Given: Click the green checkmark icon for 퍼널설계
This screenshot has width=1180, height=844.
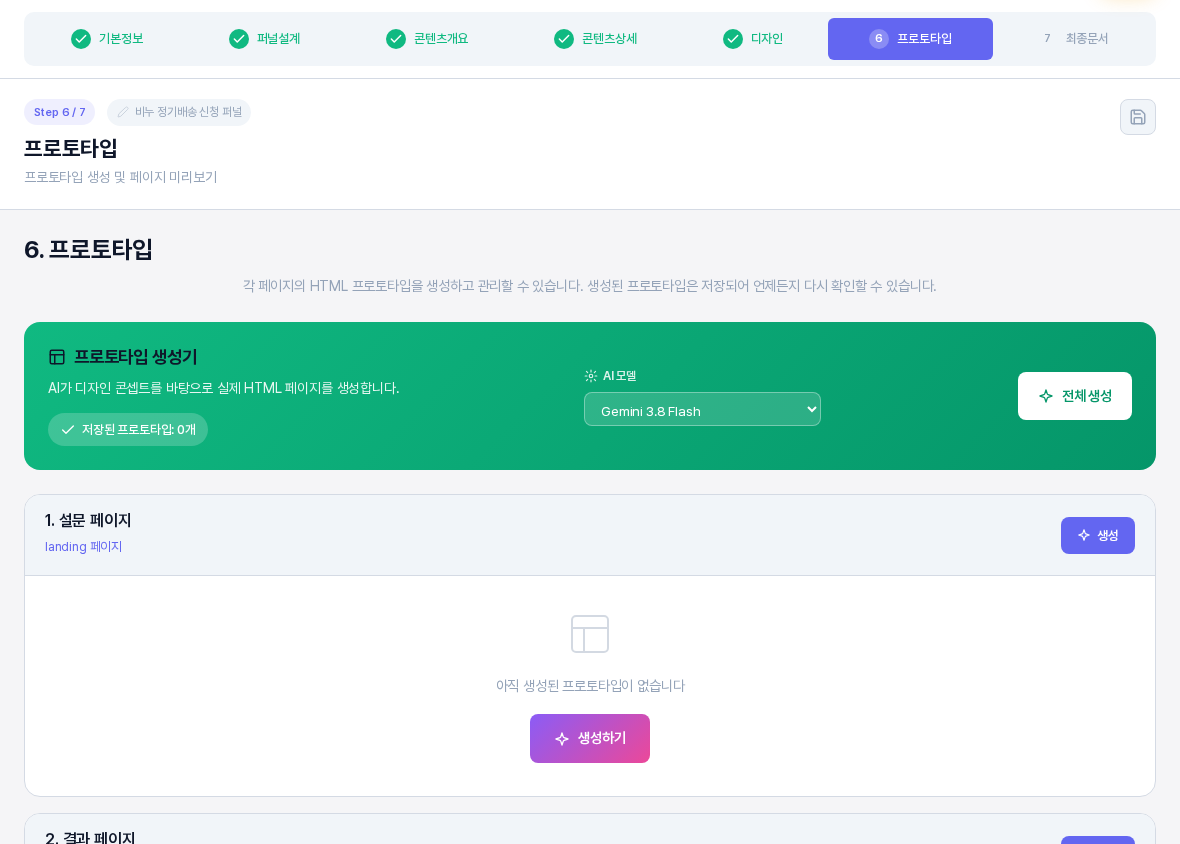Looking at the screenshot, I should click(x=239, y=38).
